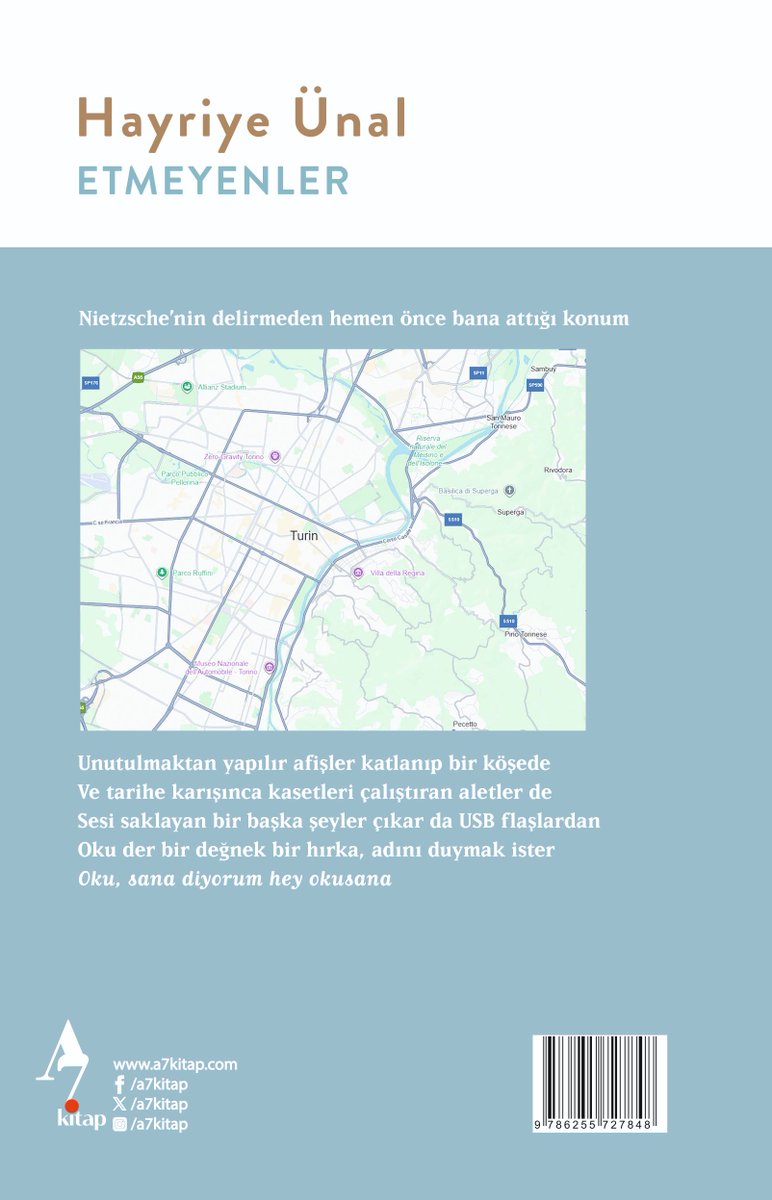The width and height of the screenshot is (772, 1200).
Task: Click the Pecetto label at map bottom
Action: (x=465, y=723)
